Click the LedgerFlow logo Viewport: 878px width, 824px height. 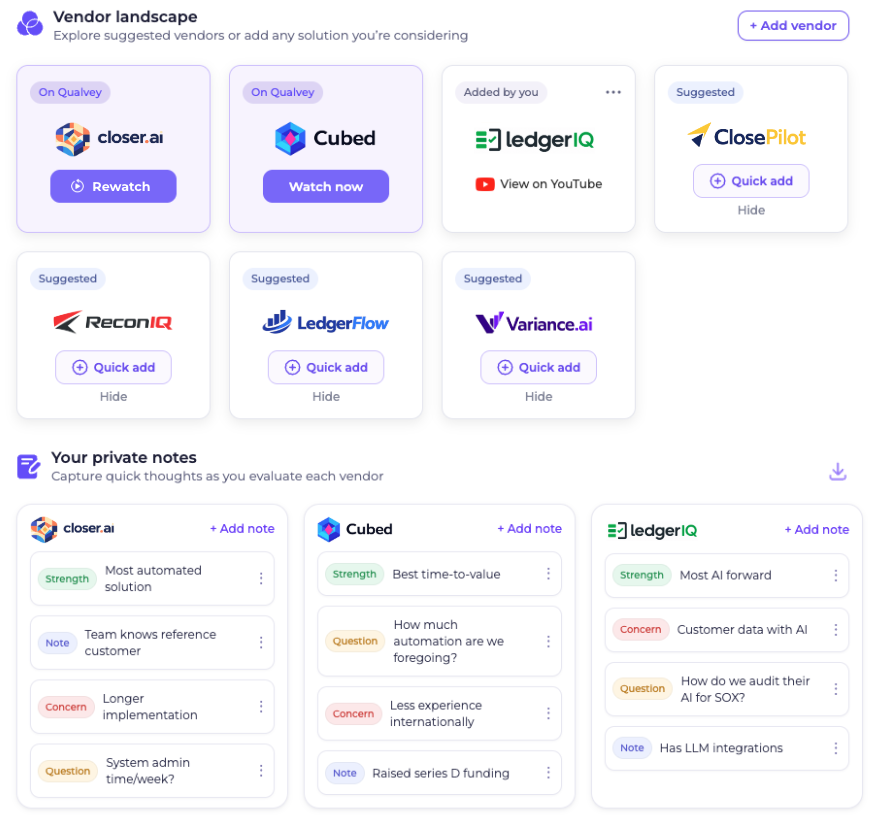[x=325, y=322]
